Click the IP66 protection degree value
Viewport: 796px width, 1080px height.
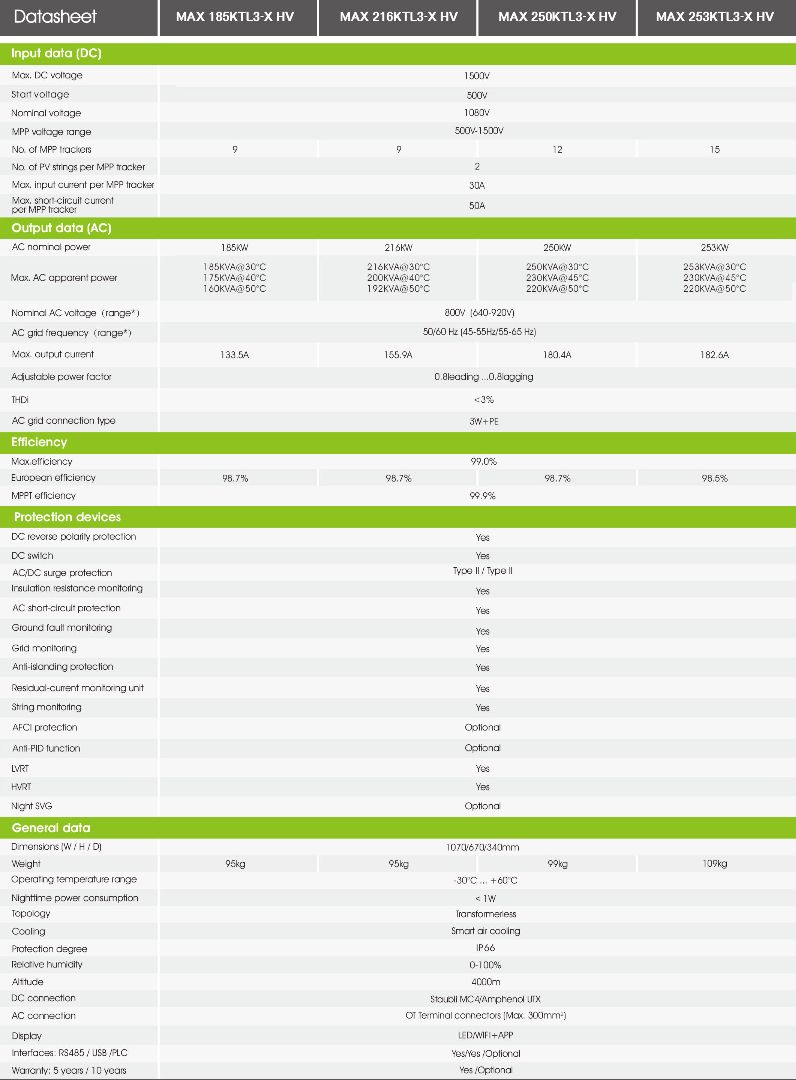[485, 948]
